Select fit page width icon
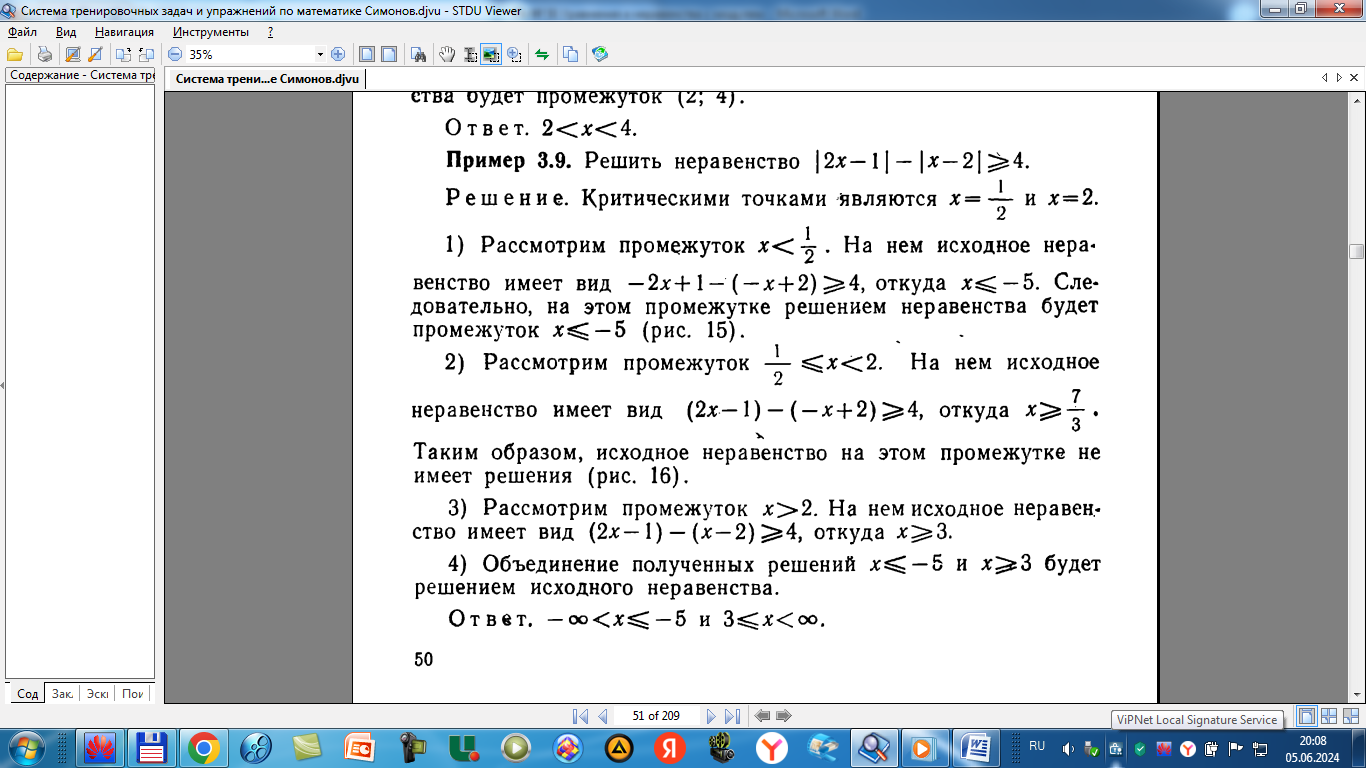 point(390,54)
